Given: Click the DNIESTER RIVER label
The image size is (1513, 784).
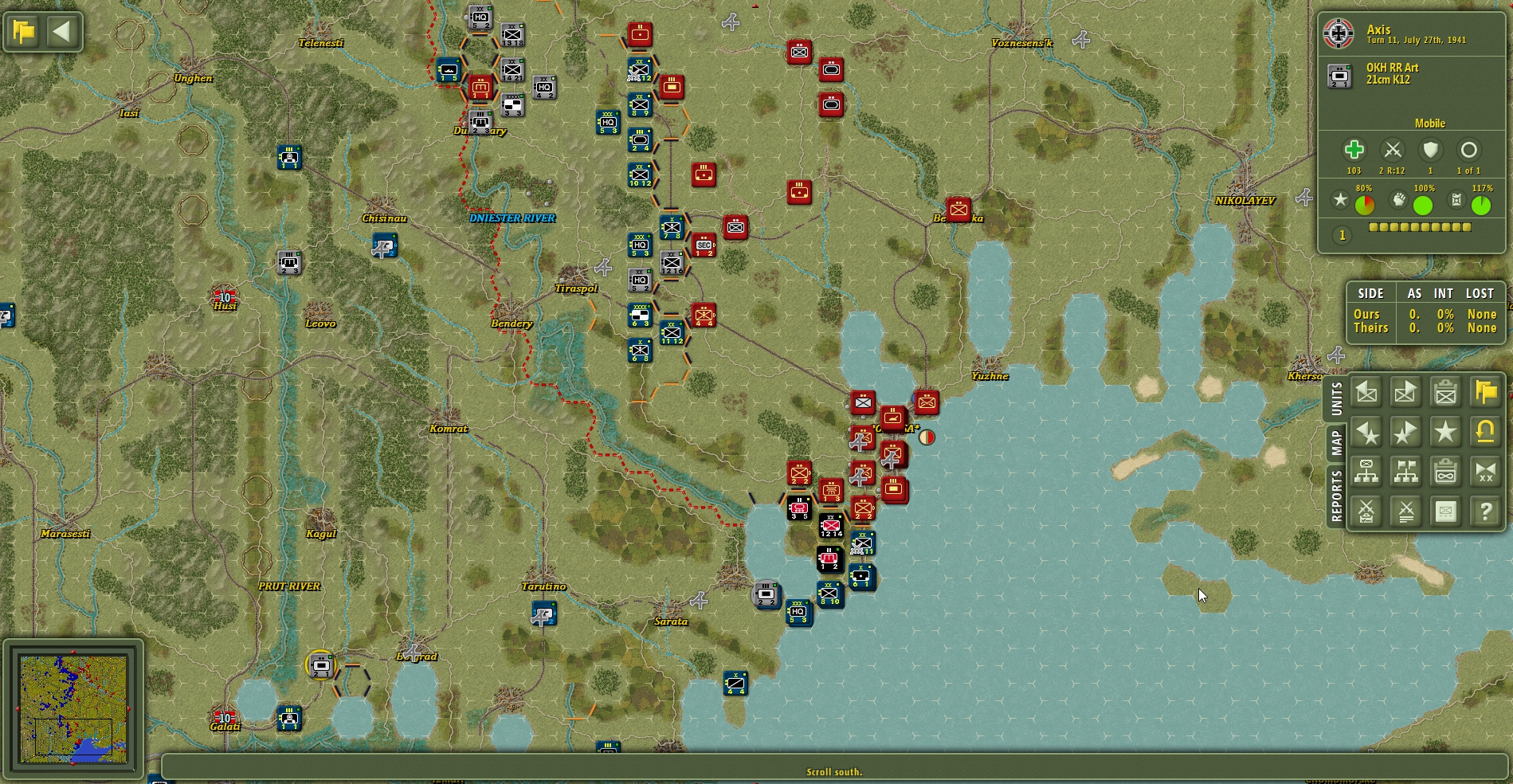Looking at the screenshot, I should [512, 218].
